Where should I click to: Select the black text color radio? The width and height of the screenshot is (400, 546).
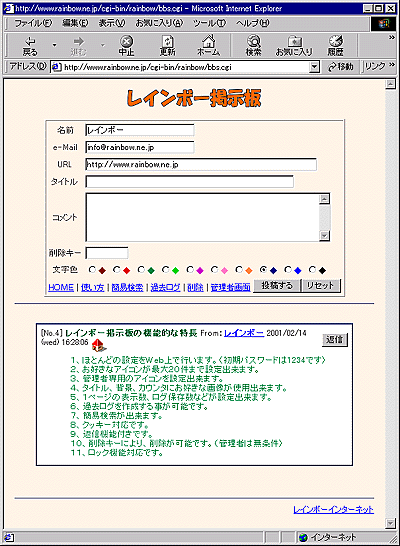pyautogui.click(x=312, y=270)
